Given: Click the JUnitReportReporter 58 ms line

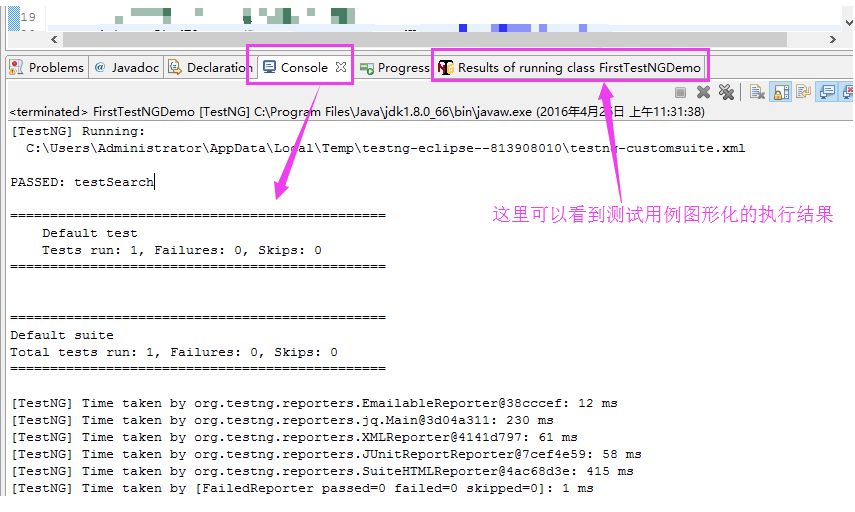Looking at the screenshot, I should (x=326, y=454).
